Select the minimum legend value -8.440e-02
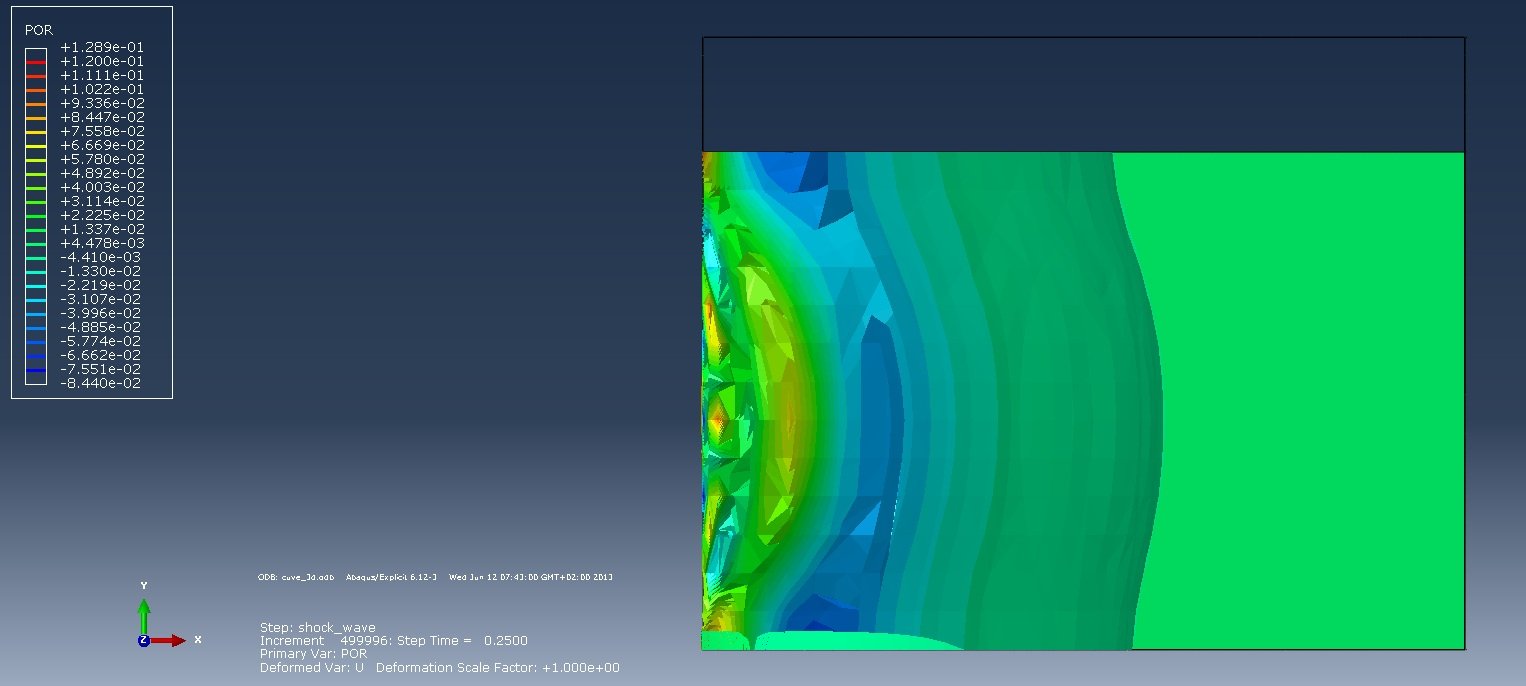The width and height of the screenshot is (1526, 686). coord(101,383)
